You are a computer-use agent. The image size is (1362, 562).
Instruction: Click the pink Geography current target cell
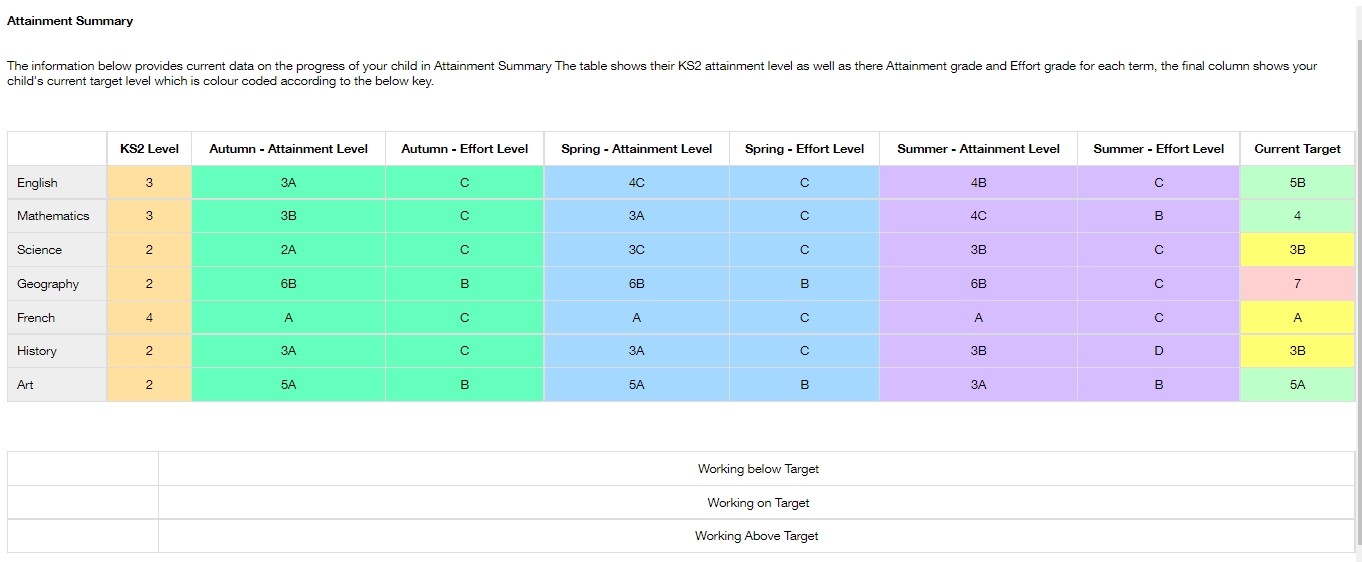click(1297, 284)
